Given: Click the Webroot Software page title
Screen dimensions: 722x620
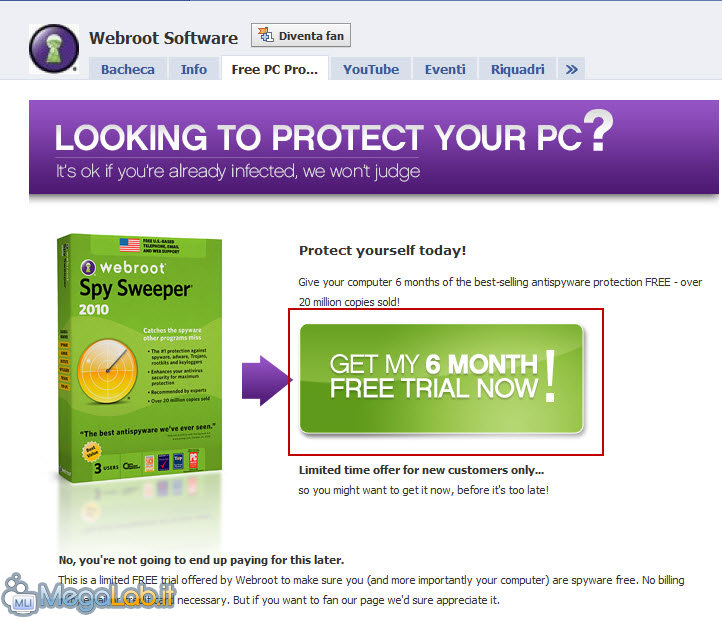Looking at the screenshot, I should pos(163,38).
